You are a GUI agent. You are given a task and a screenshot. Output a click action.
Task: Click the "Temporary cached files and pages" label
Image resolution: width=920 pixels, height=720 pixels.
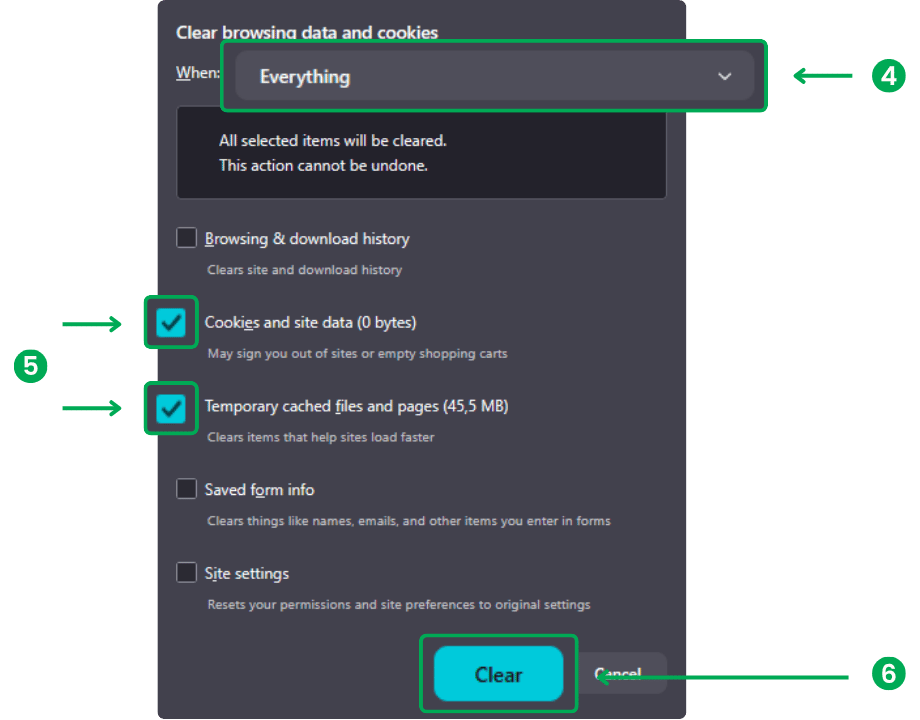pos(356,406)
